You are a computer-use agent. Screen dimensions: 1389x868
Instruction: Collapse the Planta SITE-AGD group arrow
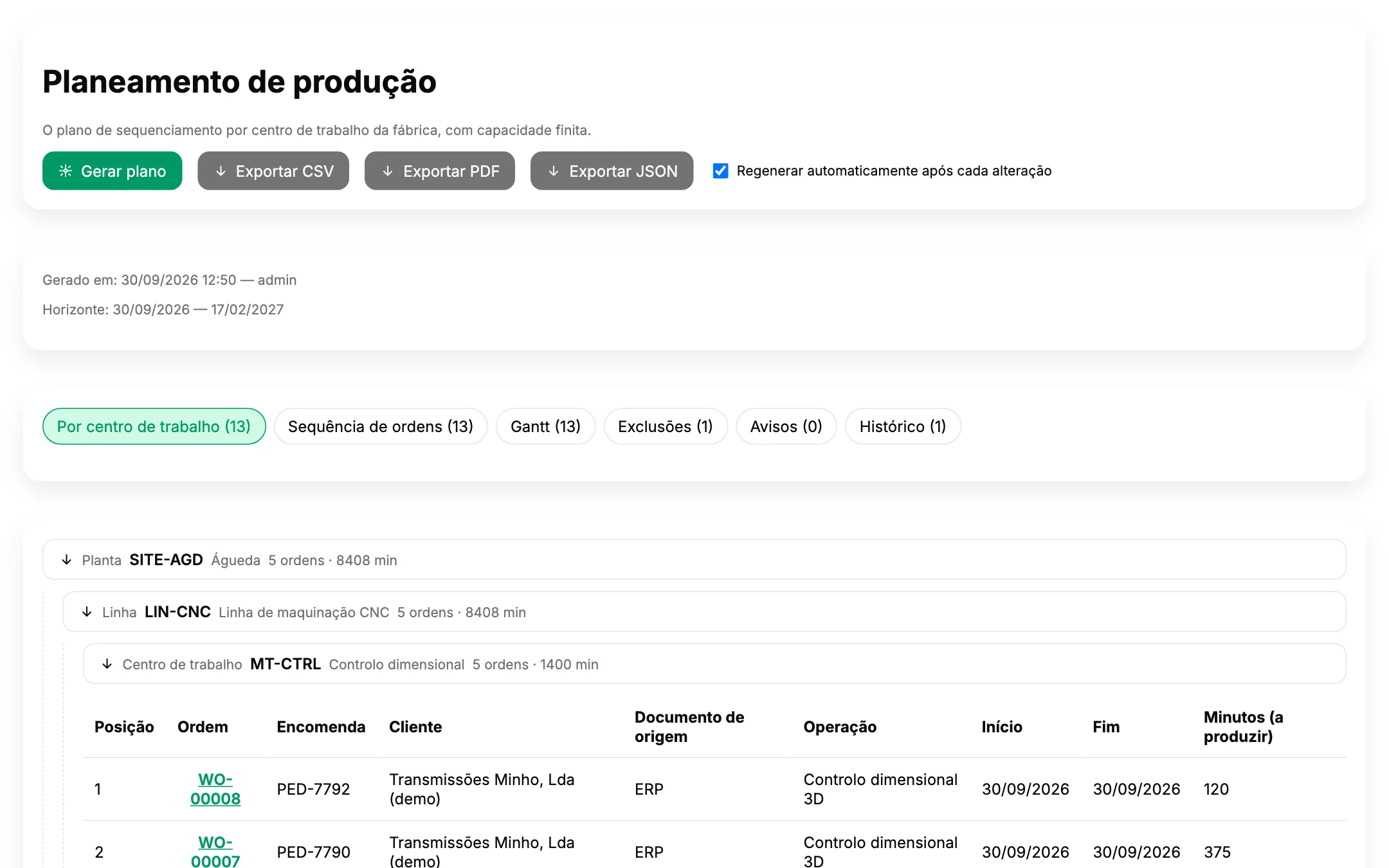pyautogui.click(x=67, y=560)
